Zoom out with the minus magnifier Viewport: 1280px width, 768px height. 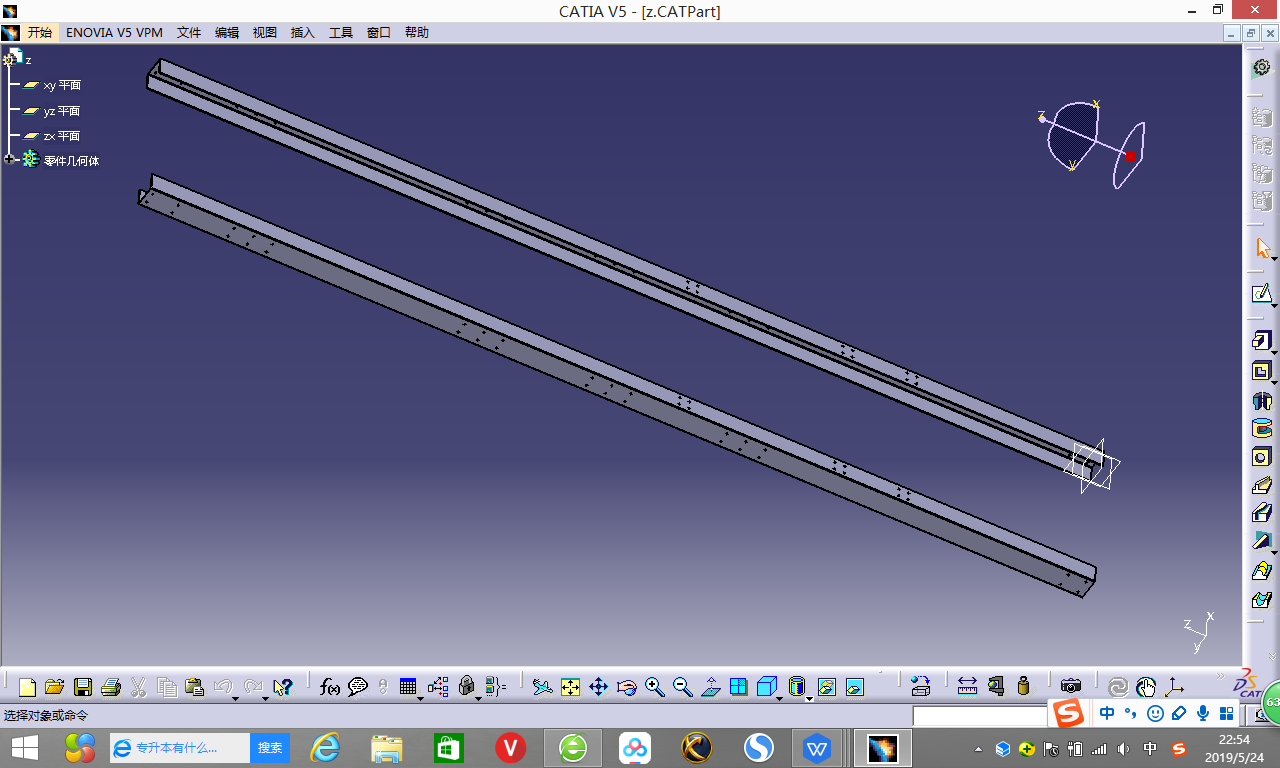point(683,687)
